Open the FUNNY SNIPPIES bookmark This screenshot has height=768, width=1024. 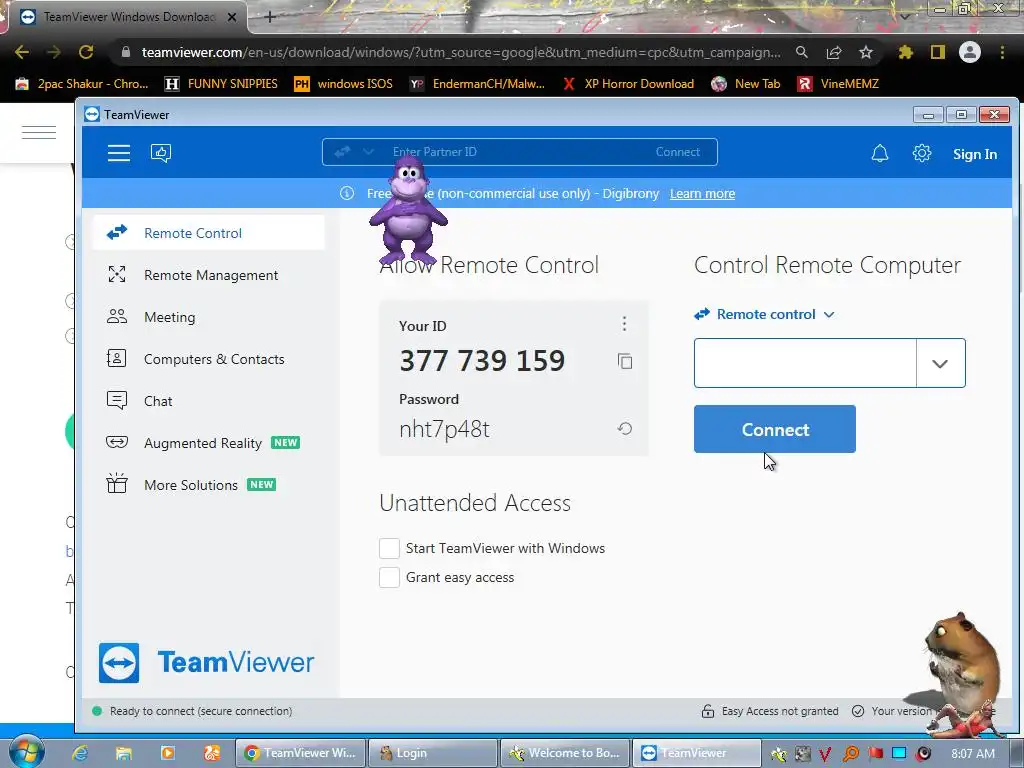coord(221,84)
